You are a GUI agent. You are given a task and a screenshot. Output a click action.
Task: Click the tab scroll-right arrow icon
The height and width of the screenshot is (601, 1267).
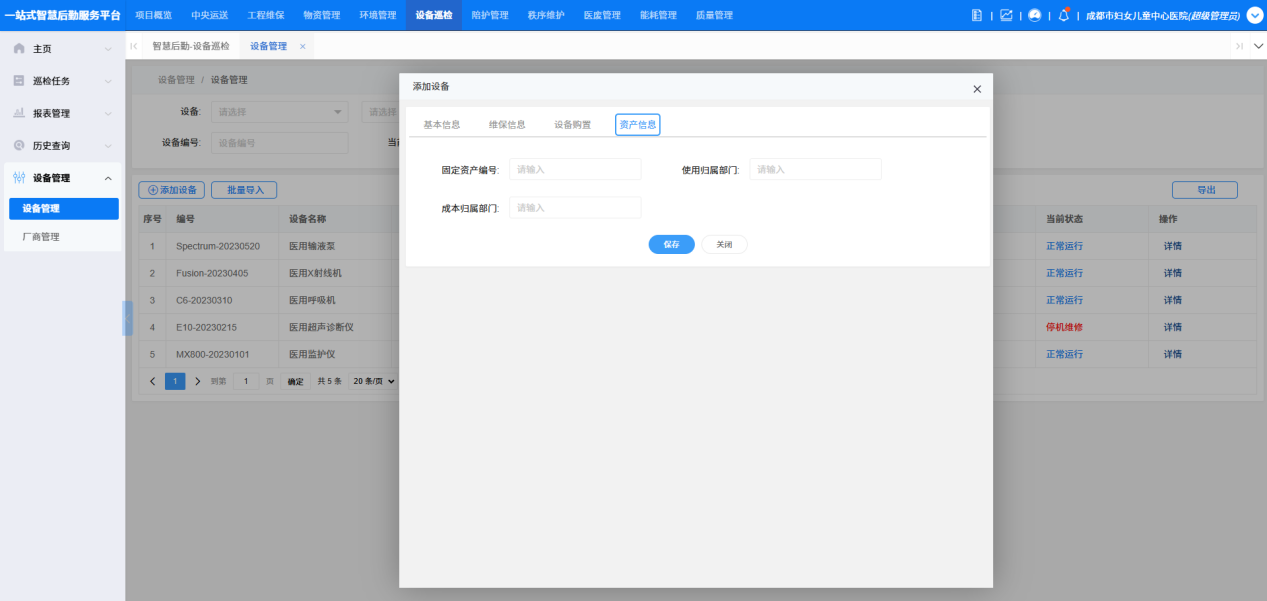point(1239,46)
